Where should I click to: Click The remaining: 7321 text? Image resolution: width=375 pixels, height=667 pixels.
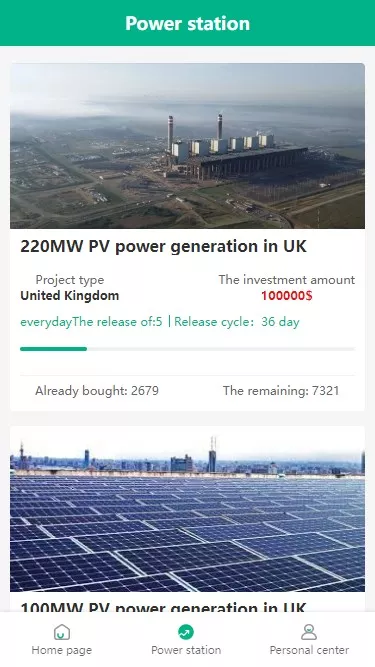[281, 391]
